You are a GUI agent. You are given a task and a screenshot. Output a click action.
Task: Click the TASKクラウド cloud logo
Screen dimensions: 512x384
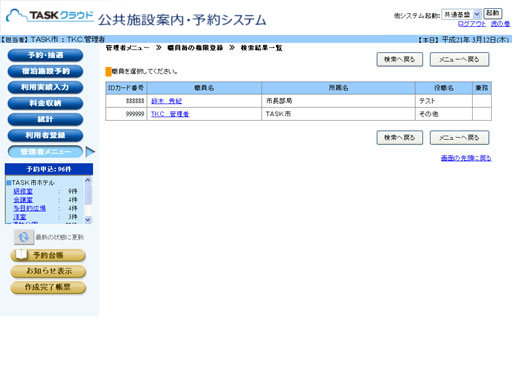(x=50, y=16)
